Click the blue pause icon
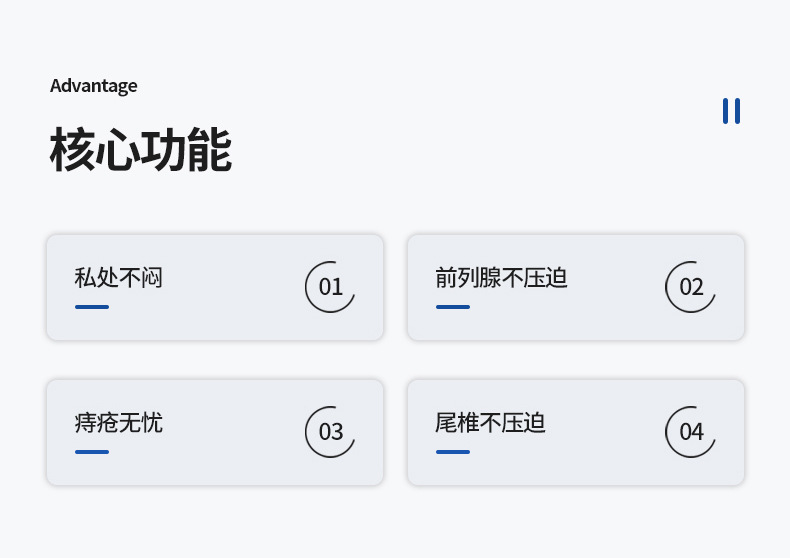790x558 pixels. (x=731, y=111)
